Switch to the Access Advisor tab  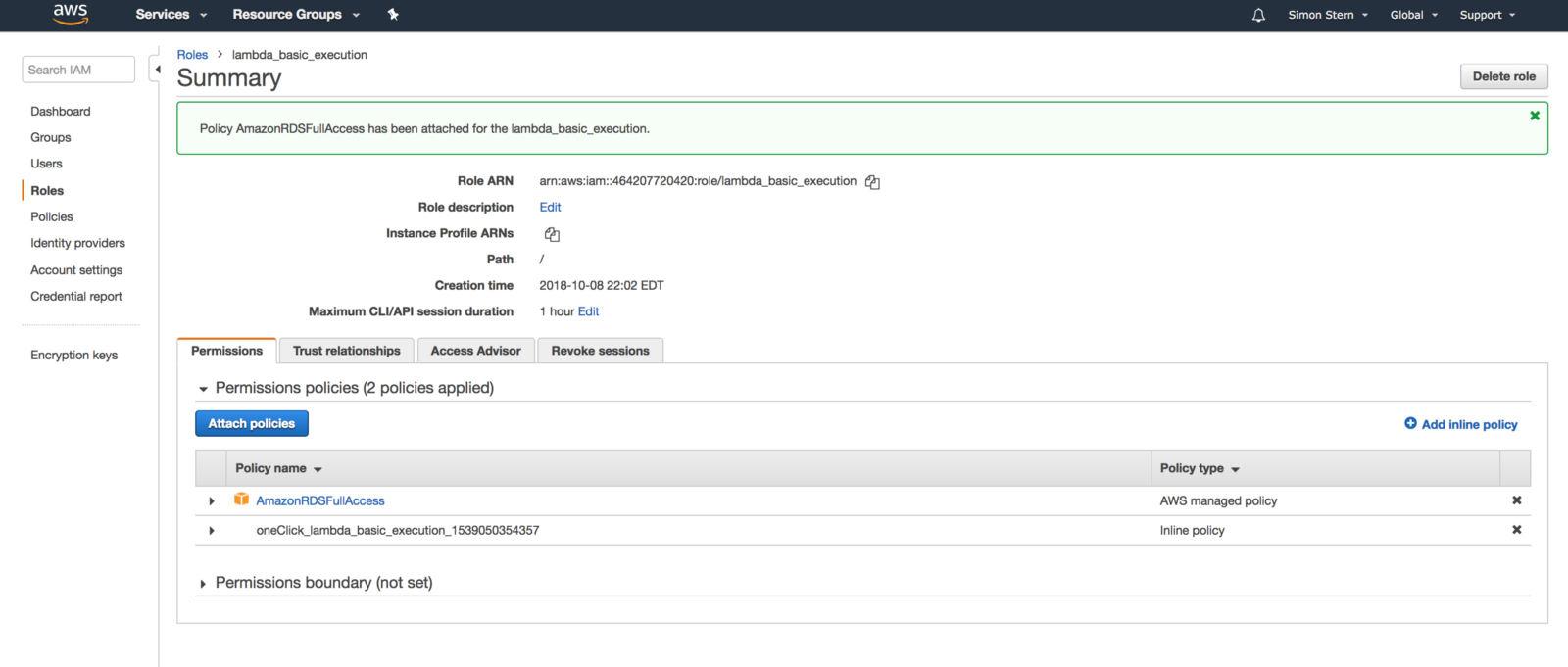coord(475,351)
